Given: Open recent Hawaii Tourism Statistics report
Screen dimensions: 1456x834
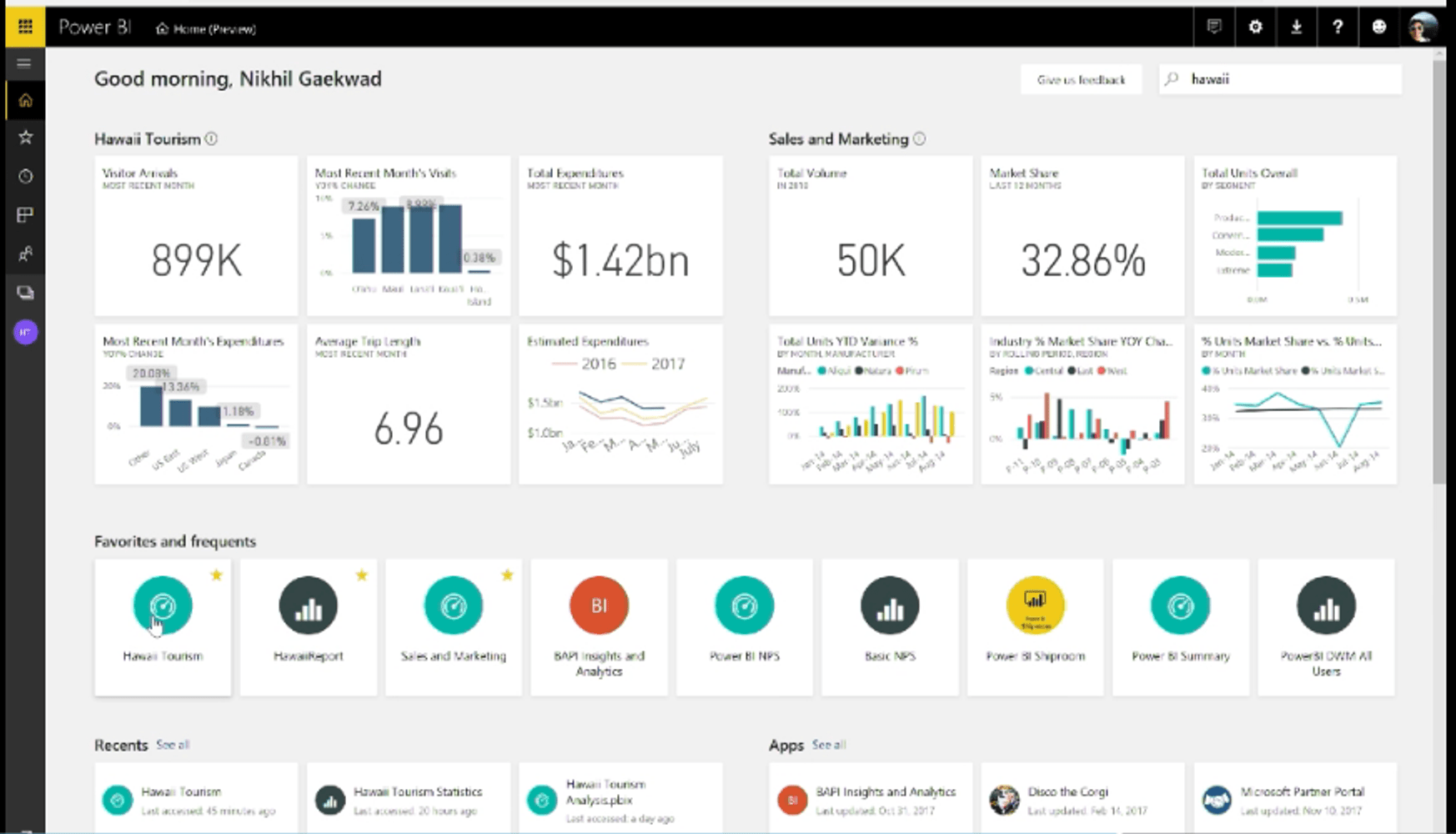Looking at the screenshot, I should 409,798.
